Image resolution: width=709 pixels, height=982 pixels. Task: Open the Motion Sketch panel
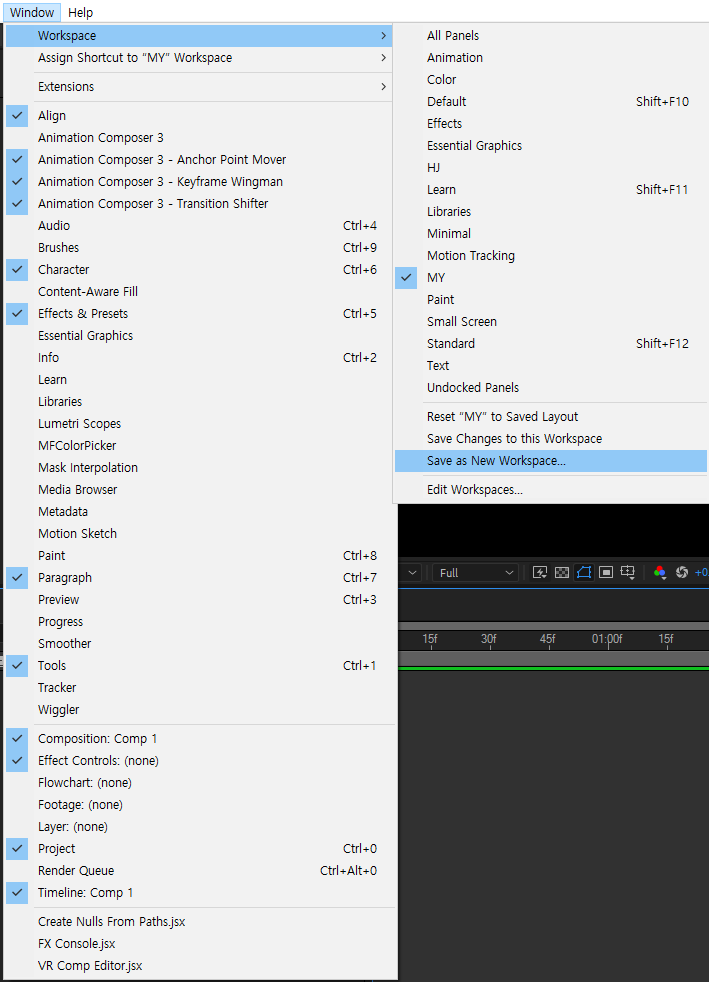pos(199,534)
